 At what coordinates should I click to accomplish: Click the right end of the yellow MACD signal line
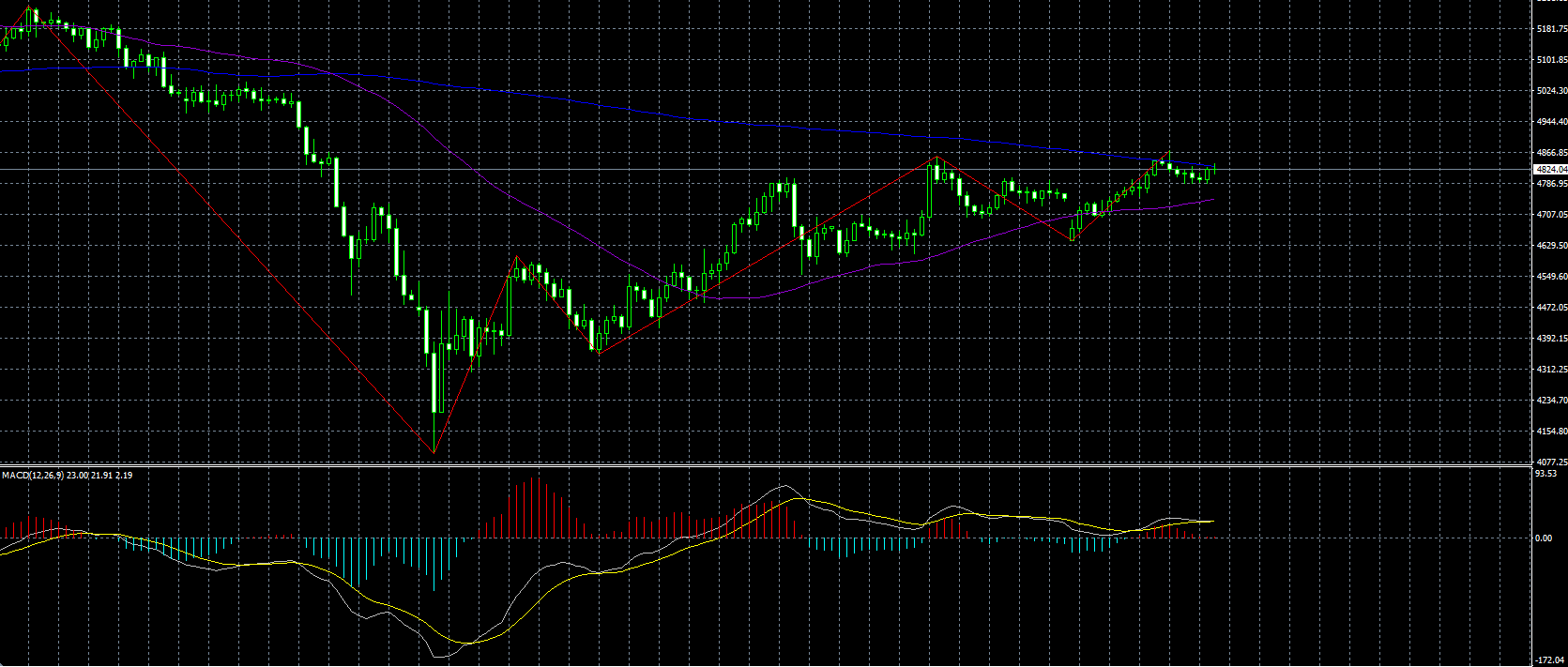1212,521
